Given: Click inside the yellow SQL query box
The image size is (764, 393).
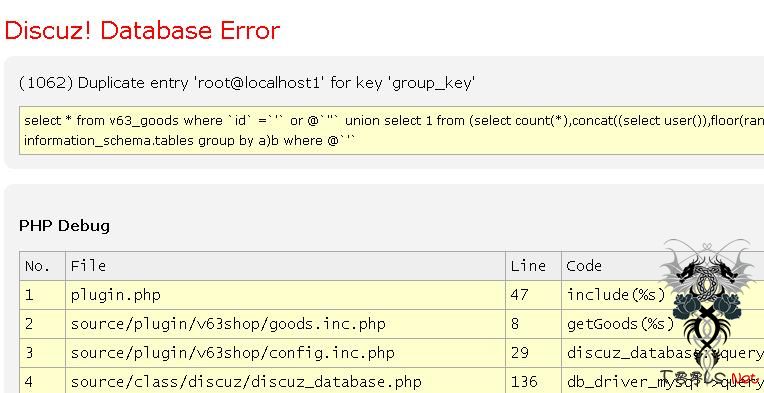Looking at the screenshot, I should [391, 131].
